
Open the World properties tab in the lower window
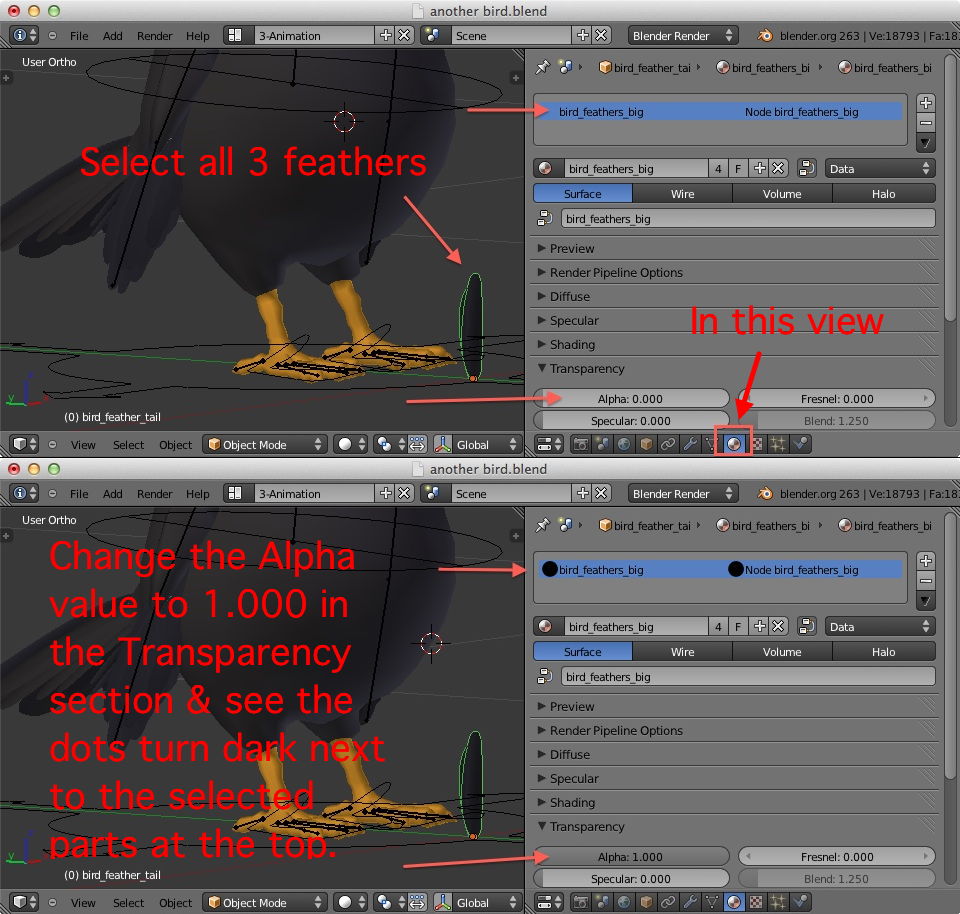624,903
